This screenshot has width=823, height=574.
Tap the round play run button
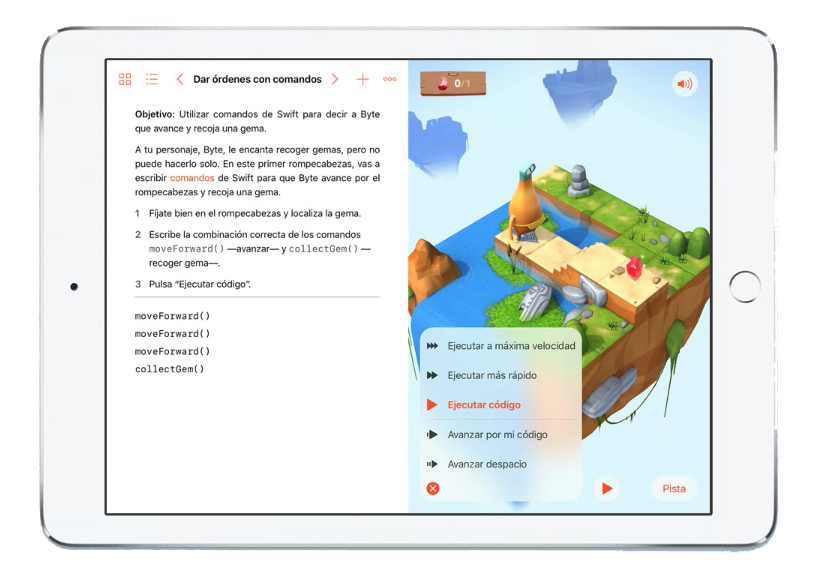607,488
